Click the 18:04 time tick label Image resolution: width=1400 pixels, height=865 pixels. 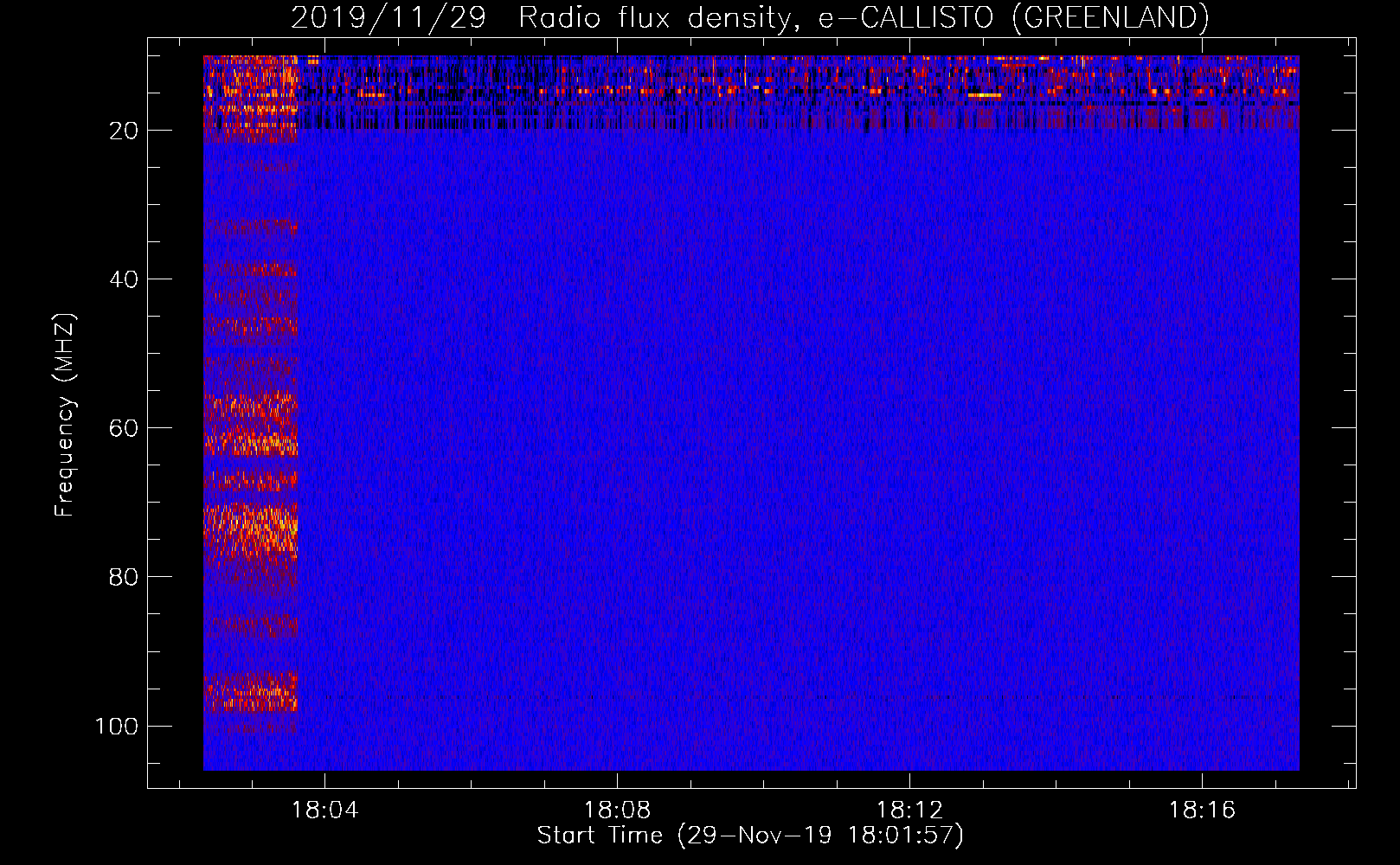[x=324, y=810]
